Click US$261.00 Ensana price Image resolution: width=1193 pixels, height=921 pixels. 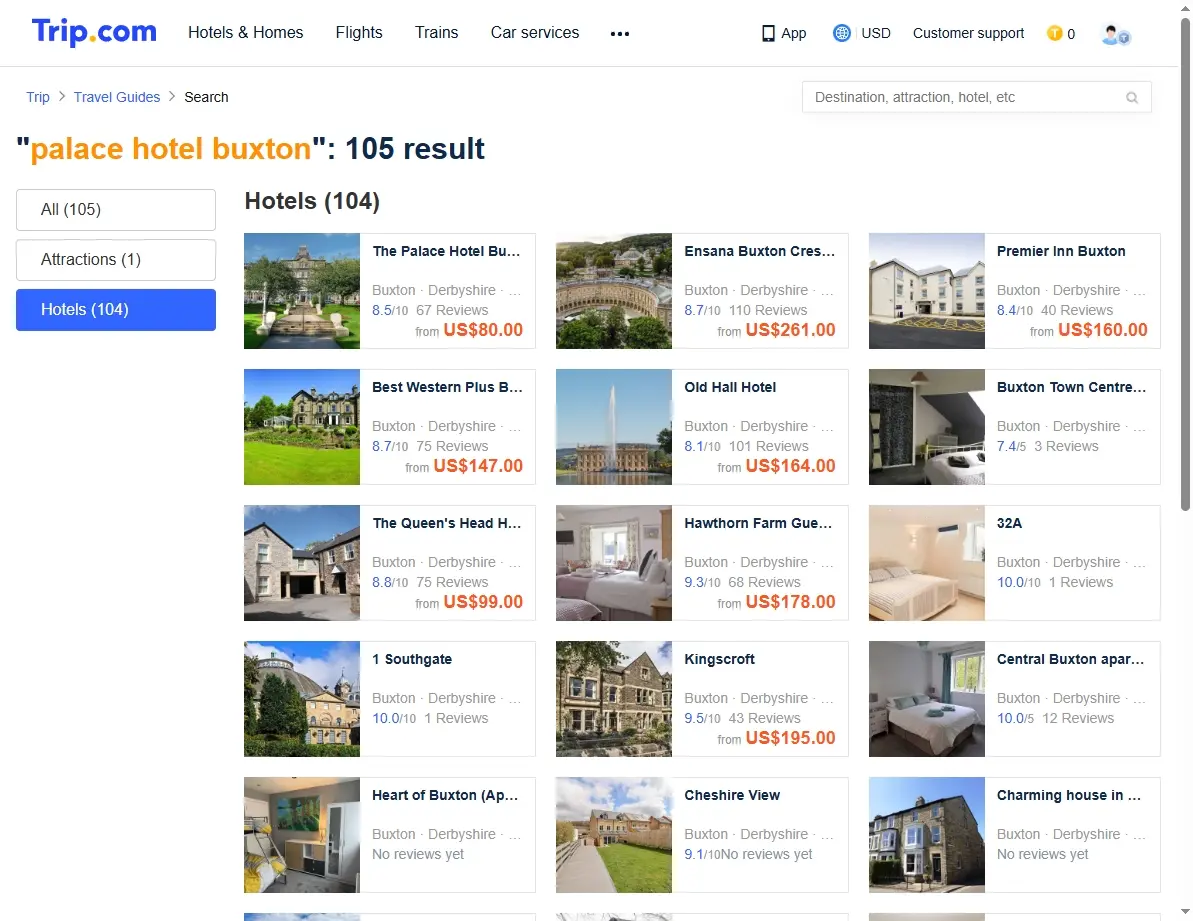pos(791,330)
